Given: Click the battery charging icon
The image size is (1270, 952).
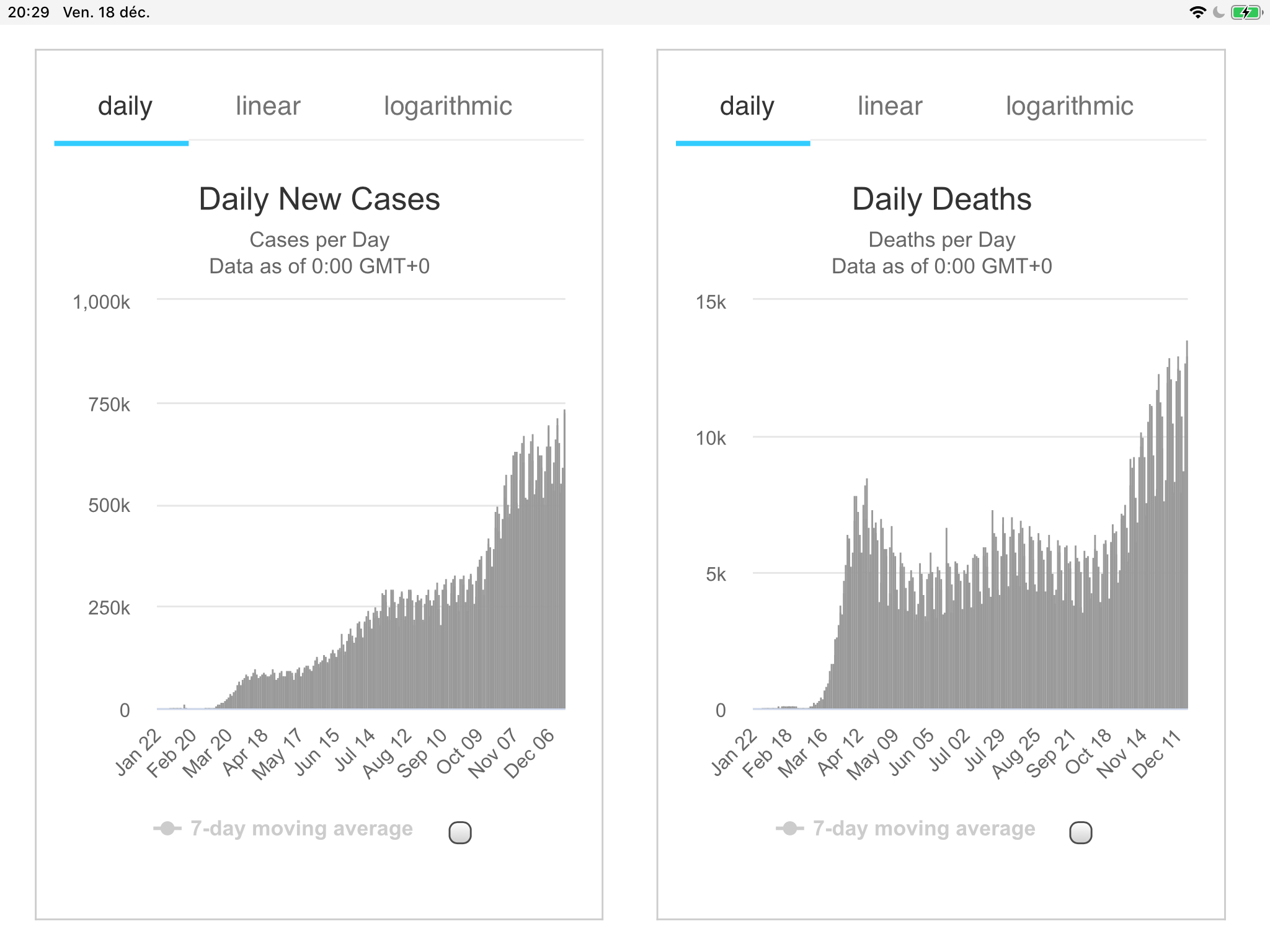Looking at the screenshot, I should click(1246, 12).
